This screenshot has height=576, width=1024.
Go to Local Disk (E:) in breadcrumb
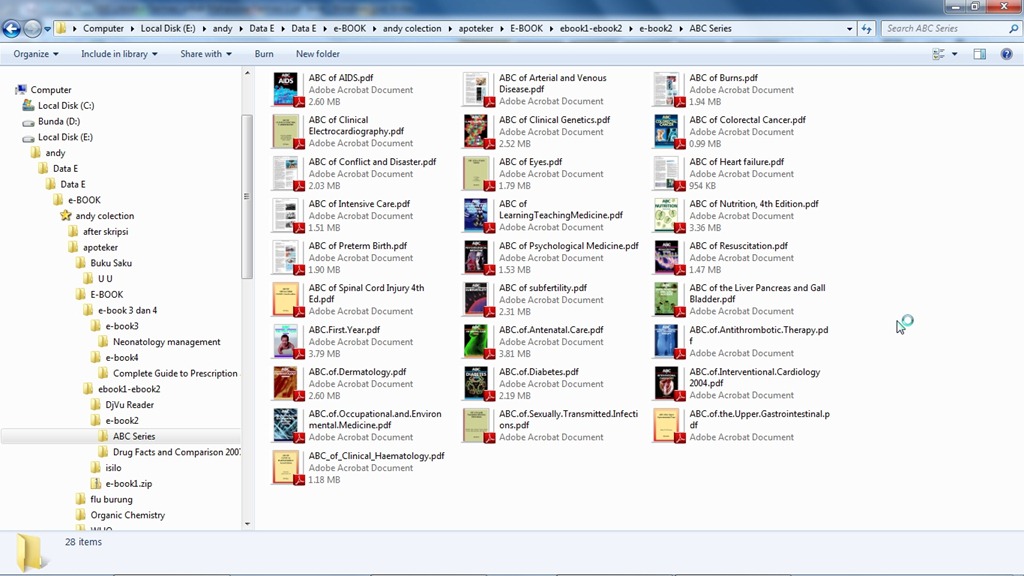point(168,29)
